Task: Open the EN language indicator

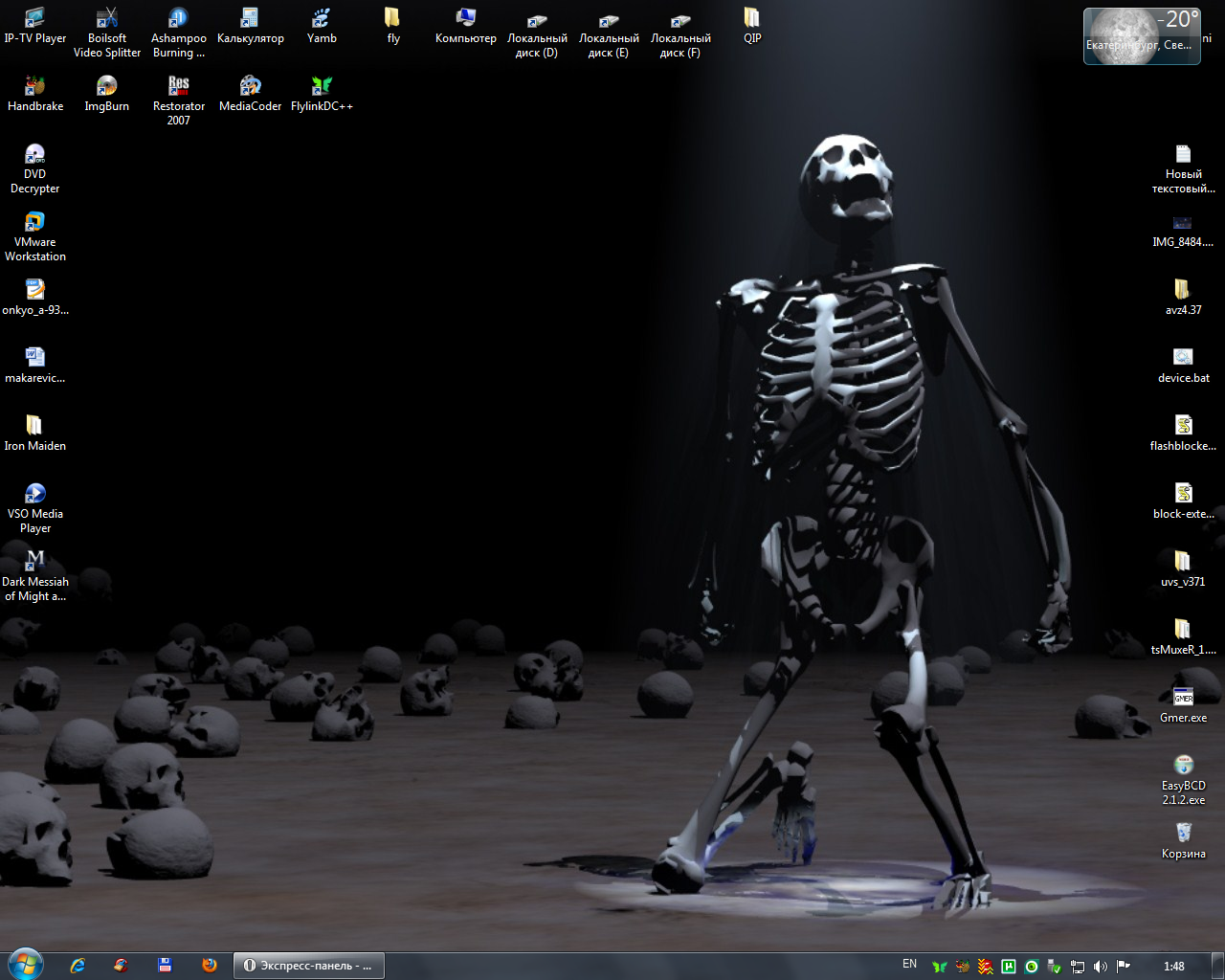Action: [x=909, y=965]
